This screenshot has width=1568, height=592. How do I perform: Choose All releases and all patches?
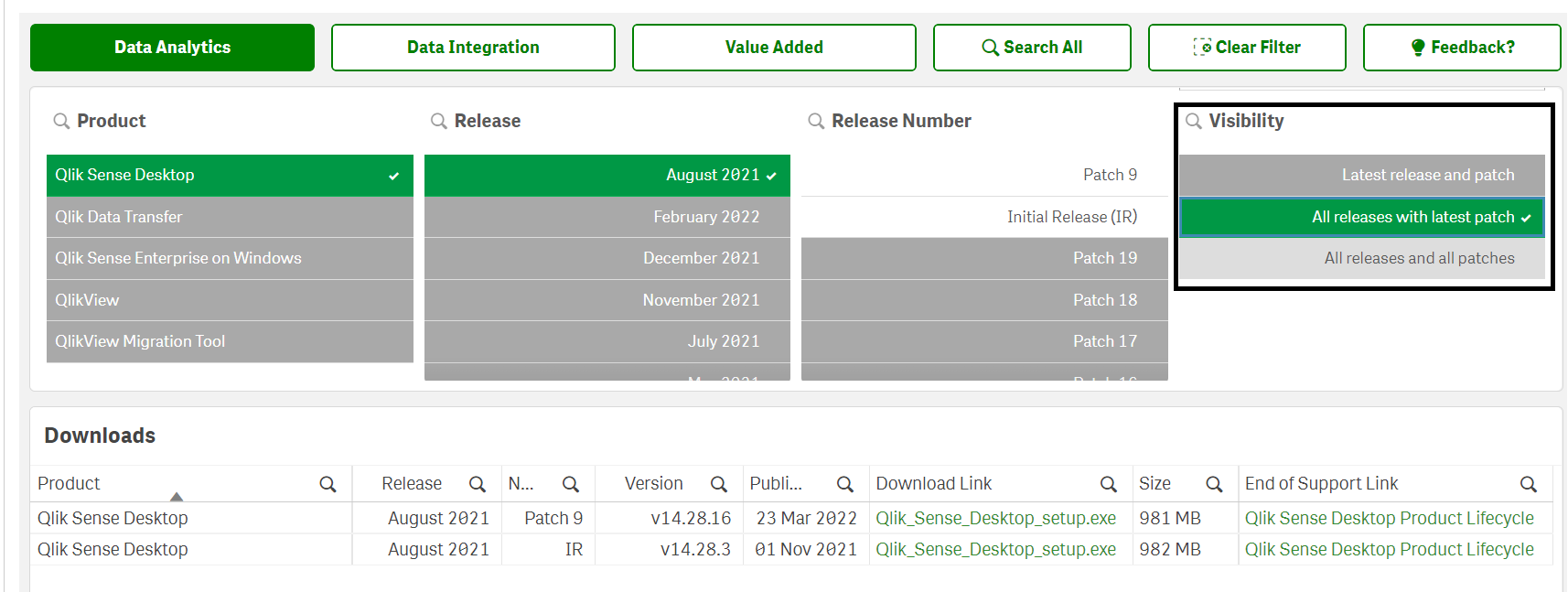tap(1362, 258)
